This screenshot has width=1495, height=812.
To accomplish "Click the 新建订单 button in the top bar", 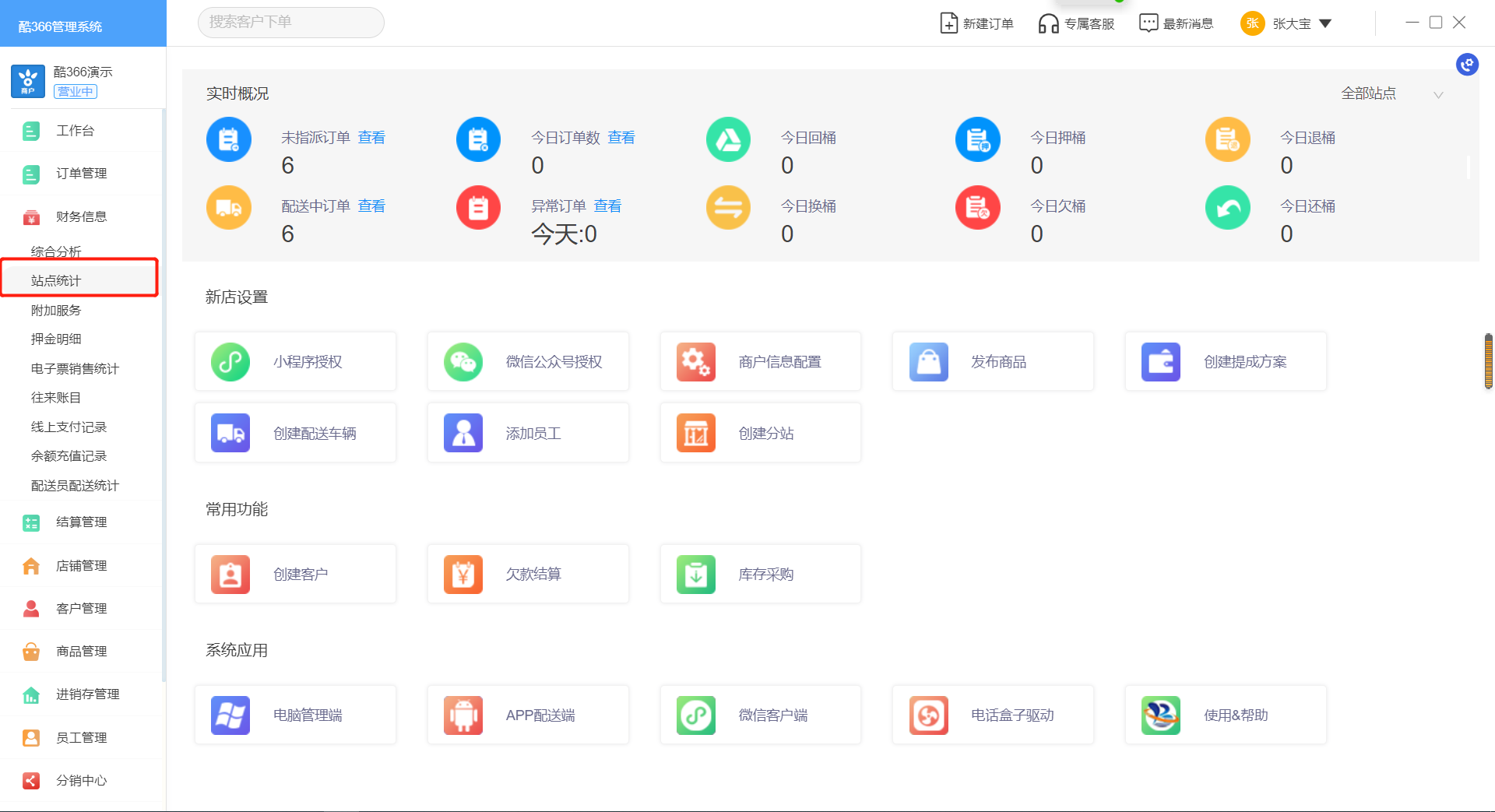I will tap(977, 24).
